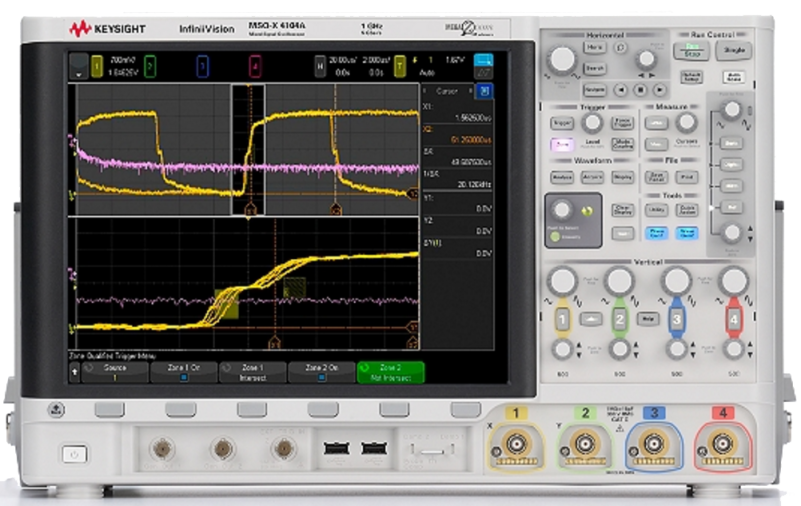Toggle the green channel 2 key

click(620, 320)
